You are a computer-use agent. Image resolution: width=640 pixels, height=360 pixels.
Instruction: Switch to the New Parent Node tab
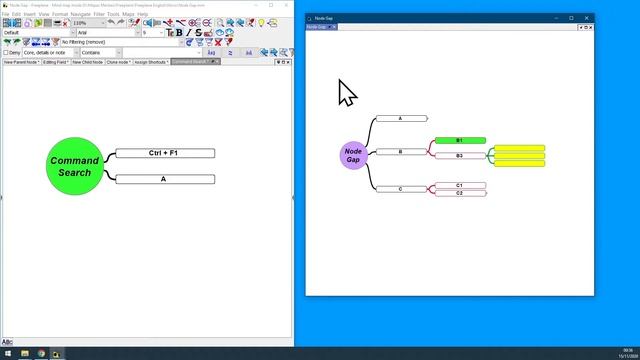pos(22,62)
